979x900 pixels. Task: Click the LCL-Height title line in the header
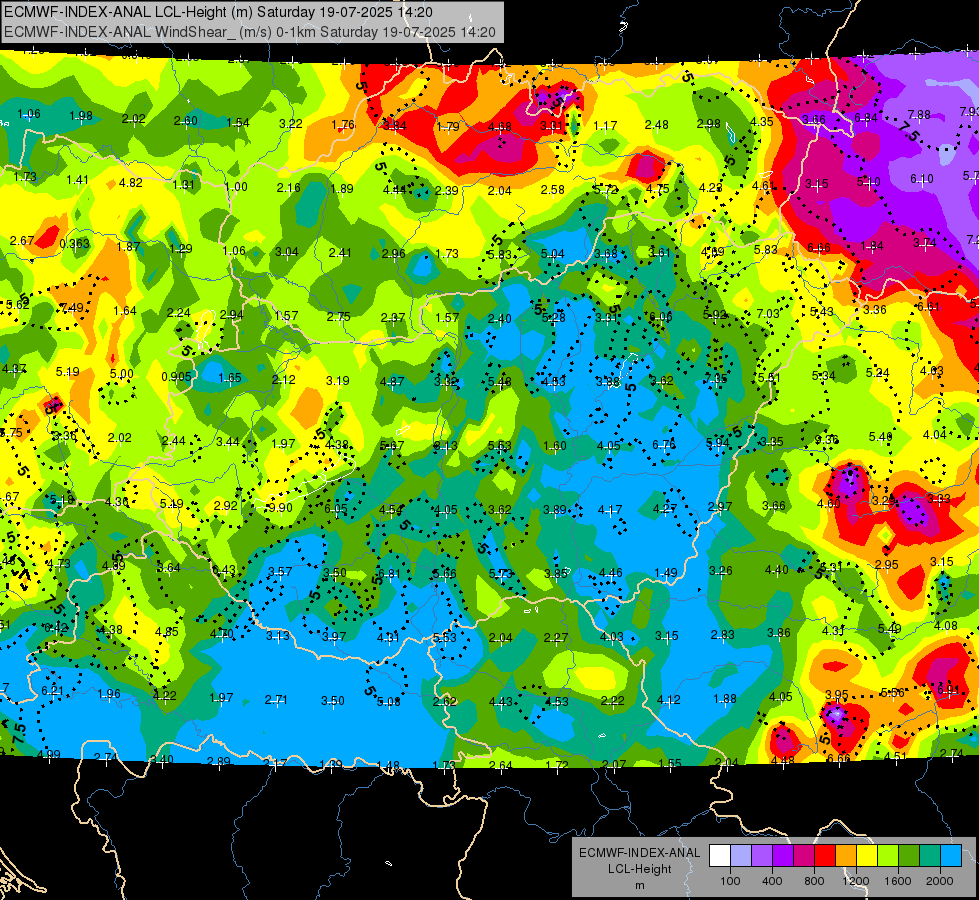219,12
